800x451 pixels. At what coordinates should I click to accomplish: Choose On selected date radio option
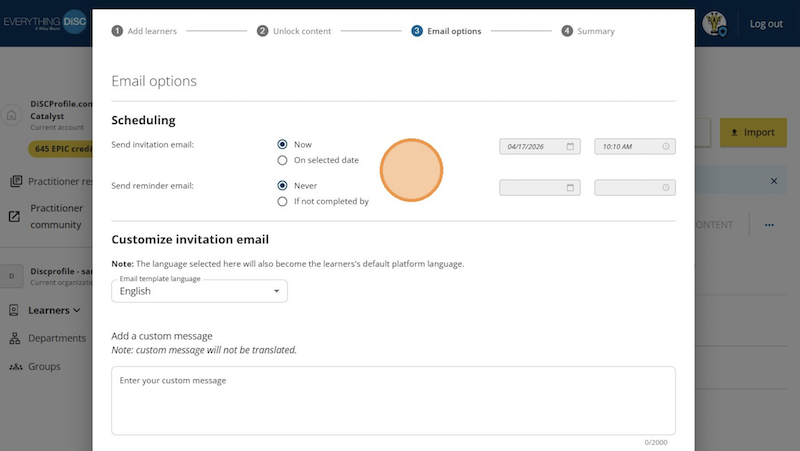click(x=282, y=160)
